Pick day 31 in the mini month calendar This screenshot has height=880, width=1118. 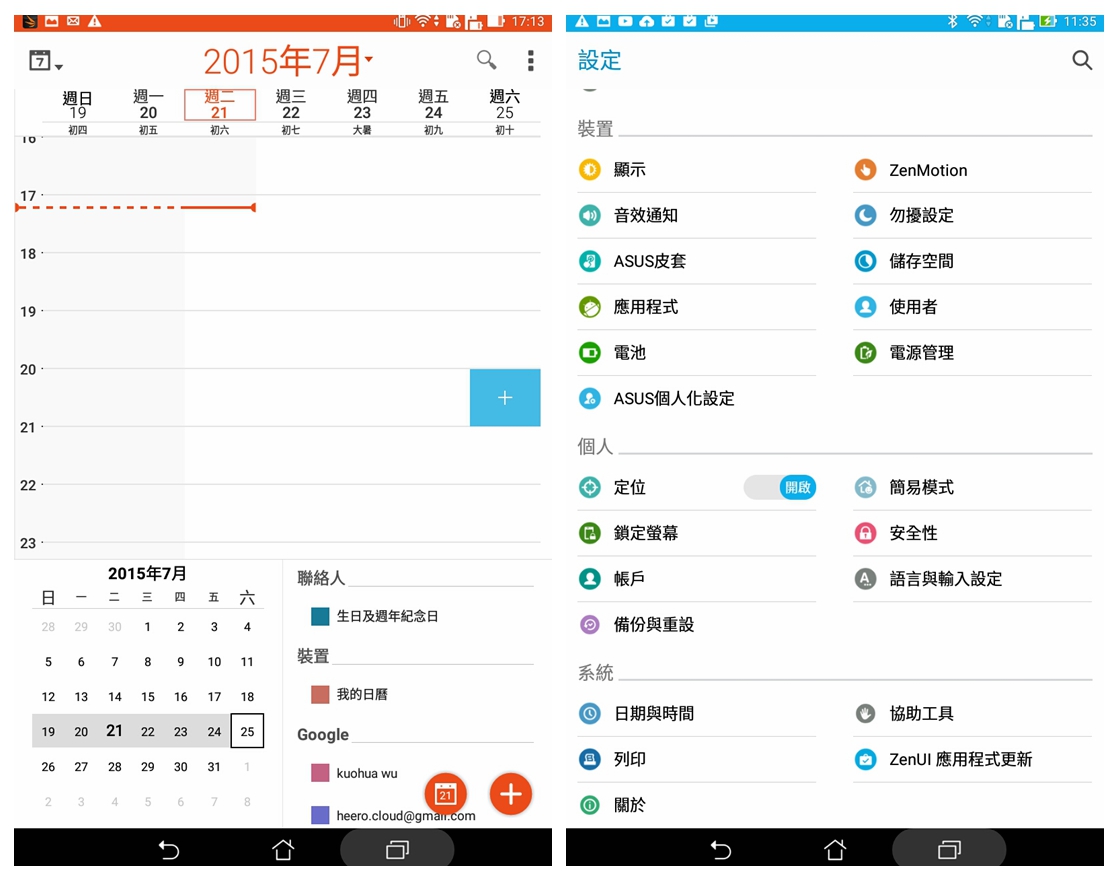pyautogui.click(x=214, y=767)
